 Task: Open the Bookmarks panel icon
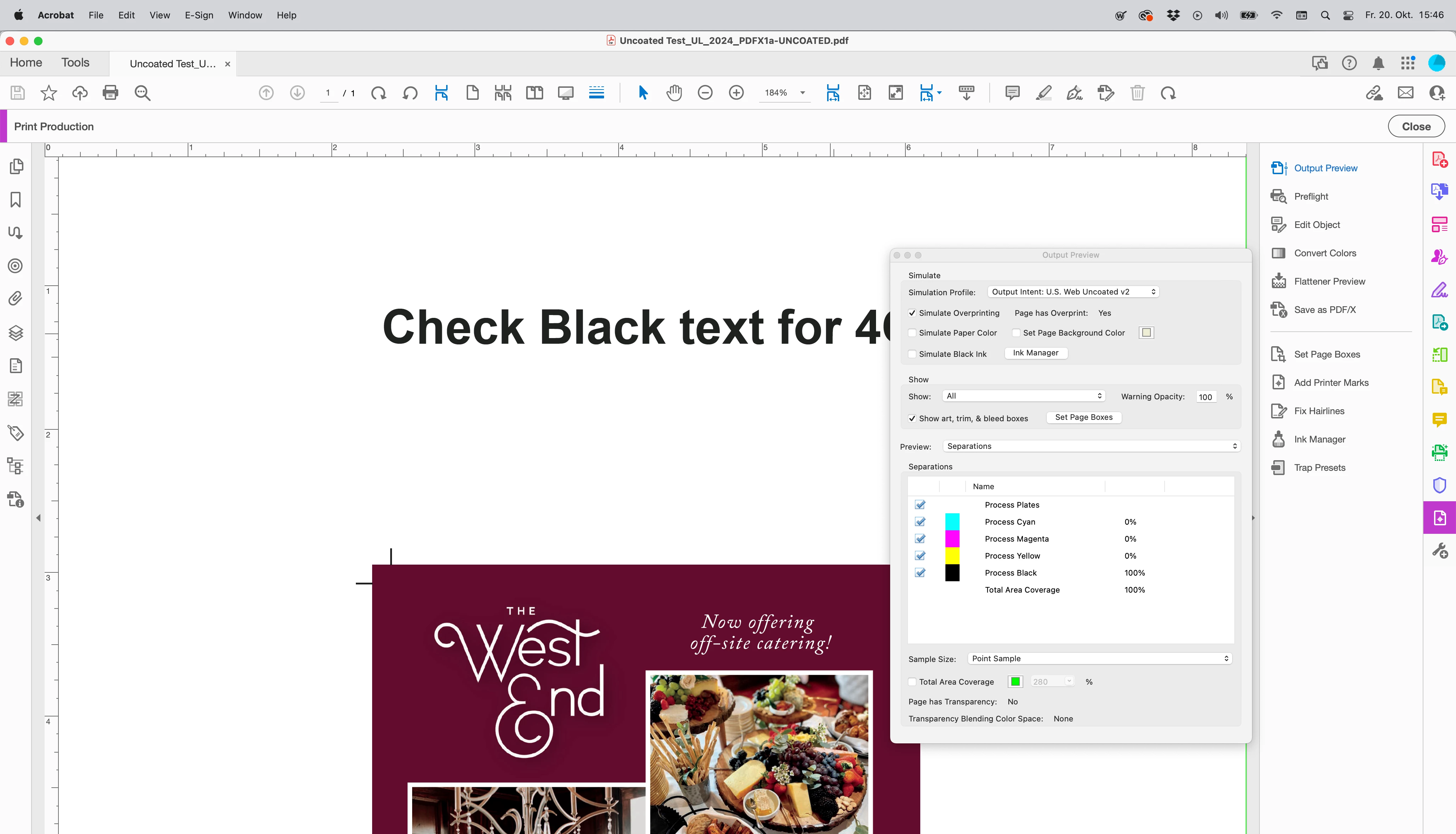16,199
